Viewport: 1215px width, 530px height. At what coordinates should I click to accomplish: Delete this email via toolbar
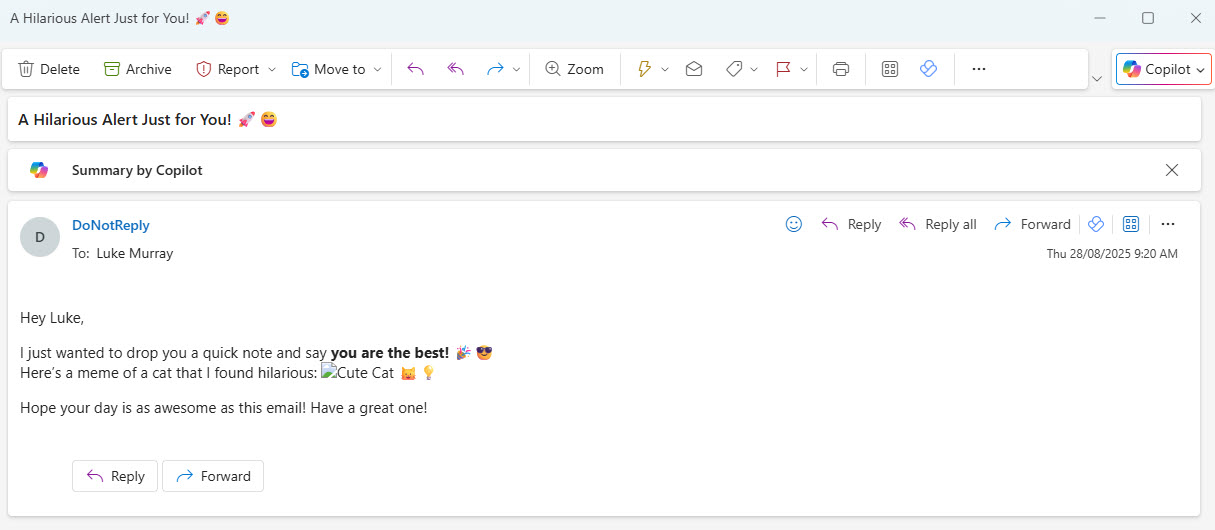[49, 69]
